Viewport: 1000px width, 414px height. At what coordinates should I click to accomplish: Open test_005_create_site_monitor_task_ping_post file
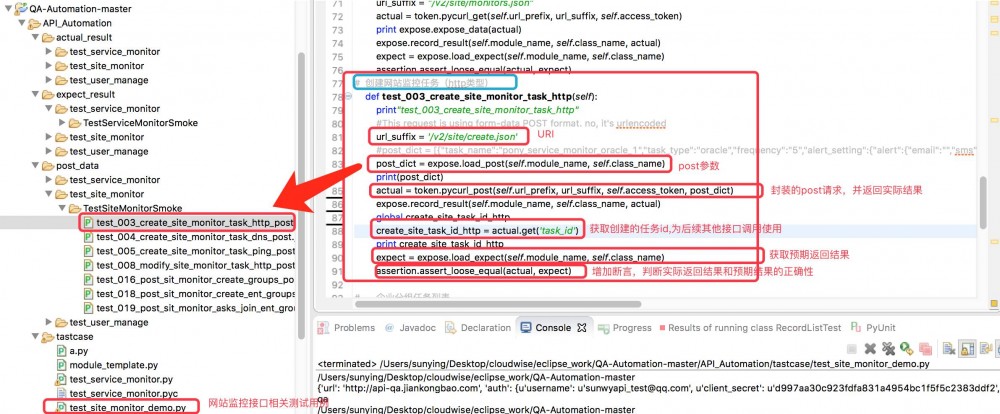click(x=195, y=251)
